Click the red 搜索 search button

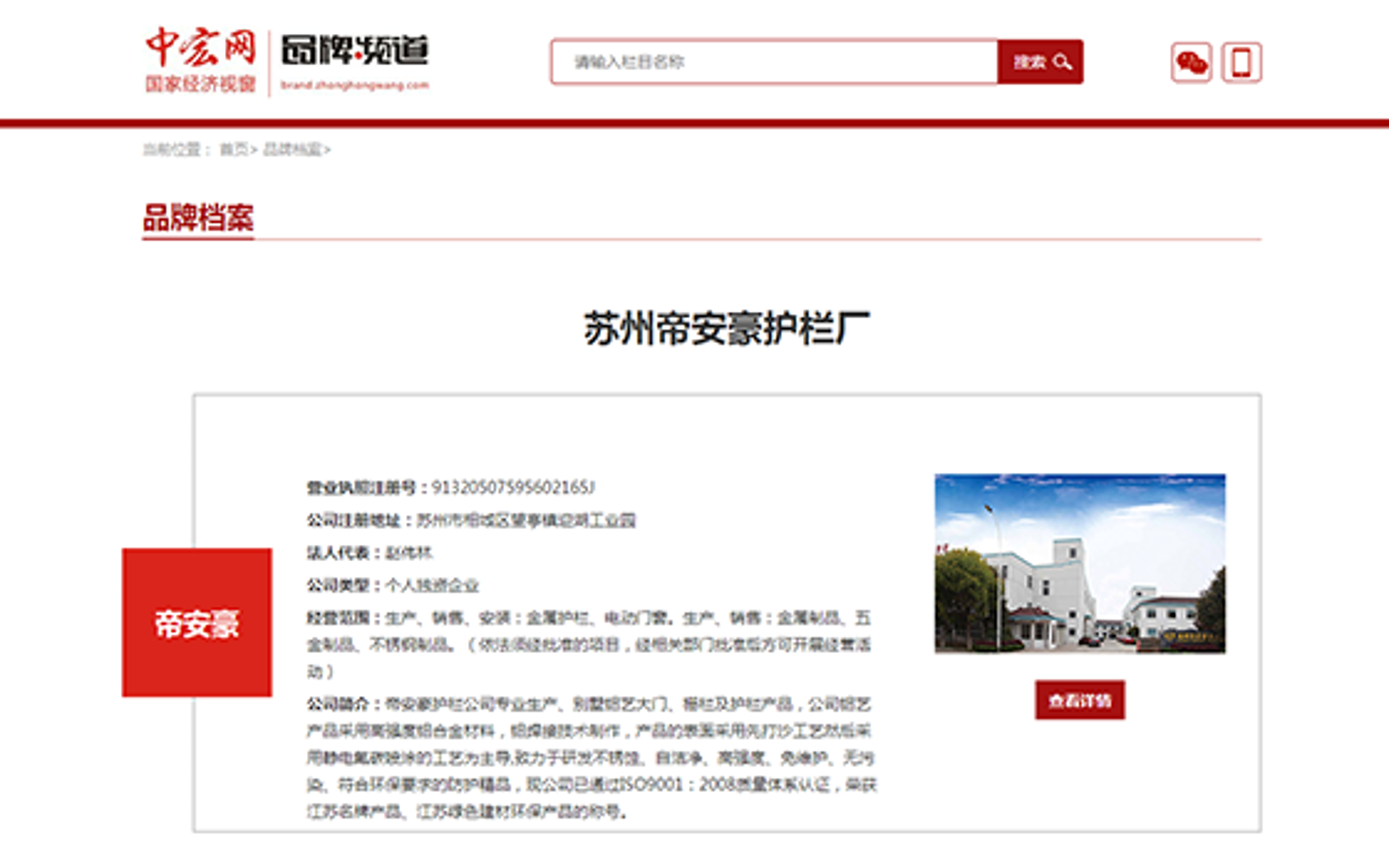(1040, 61)
